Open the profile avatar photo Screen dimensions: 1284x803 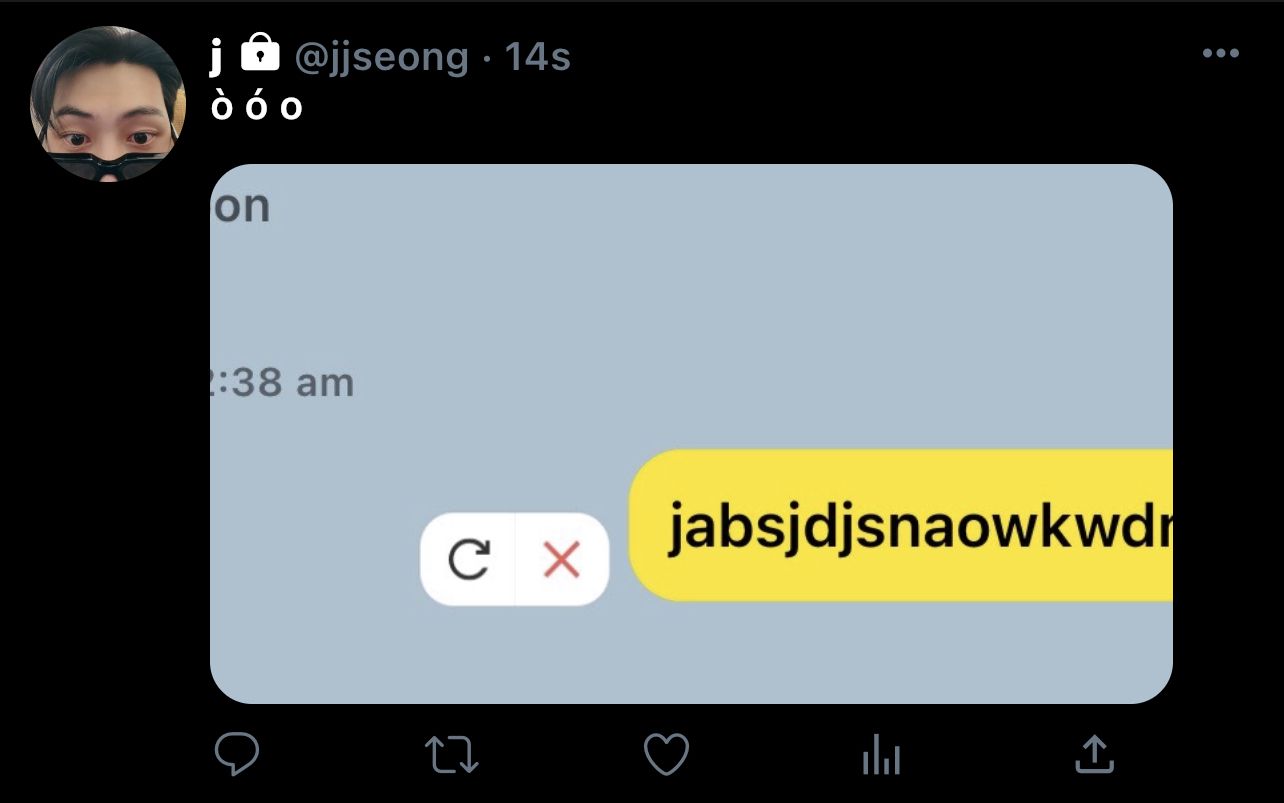(108, 104)
